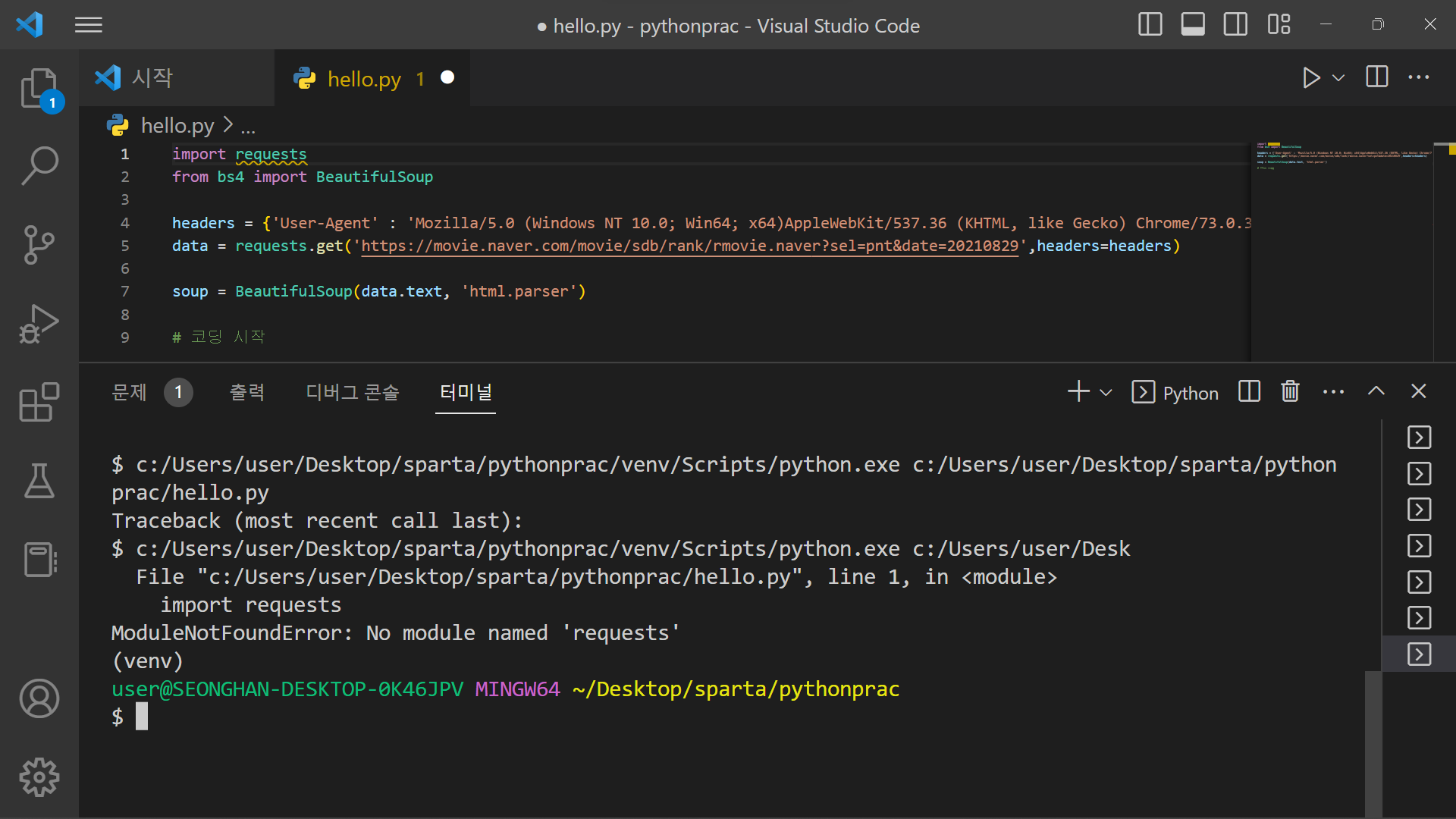Click hello.py in the breadcrumb
This screenshot has width=1456, height=819.
[177, 125]
